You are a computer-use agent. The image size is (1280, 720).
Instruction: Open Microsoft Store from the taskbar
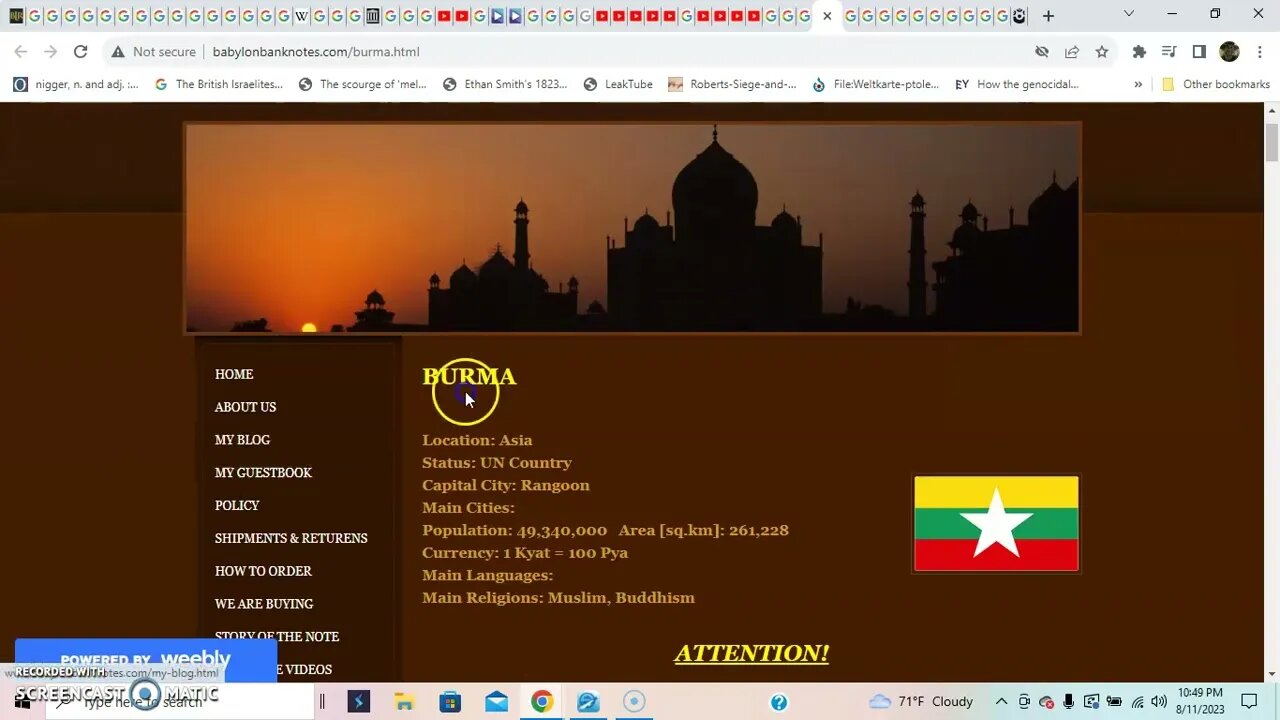point(450,702)
